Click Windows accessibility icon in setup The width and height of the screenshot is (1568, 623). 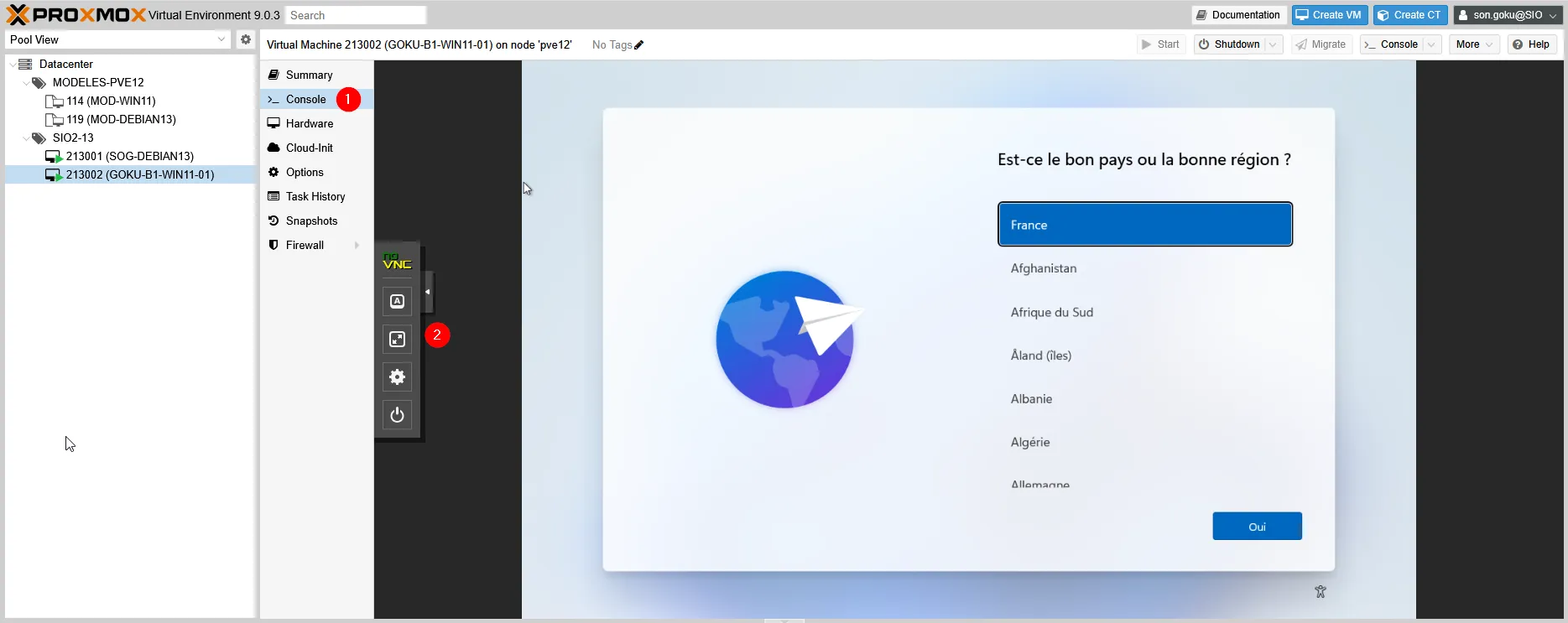click(1320, 592)
